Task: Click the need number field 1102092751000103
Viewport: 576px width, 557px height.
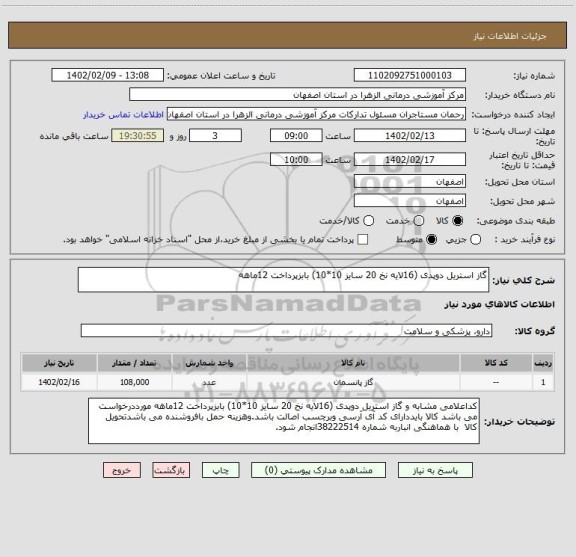Action: [410, 75]
